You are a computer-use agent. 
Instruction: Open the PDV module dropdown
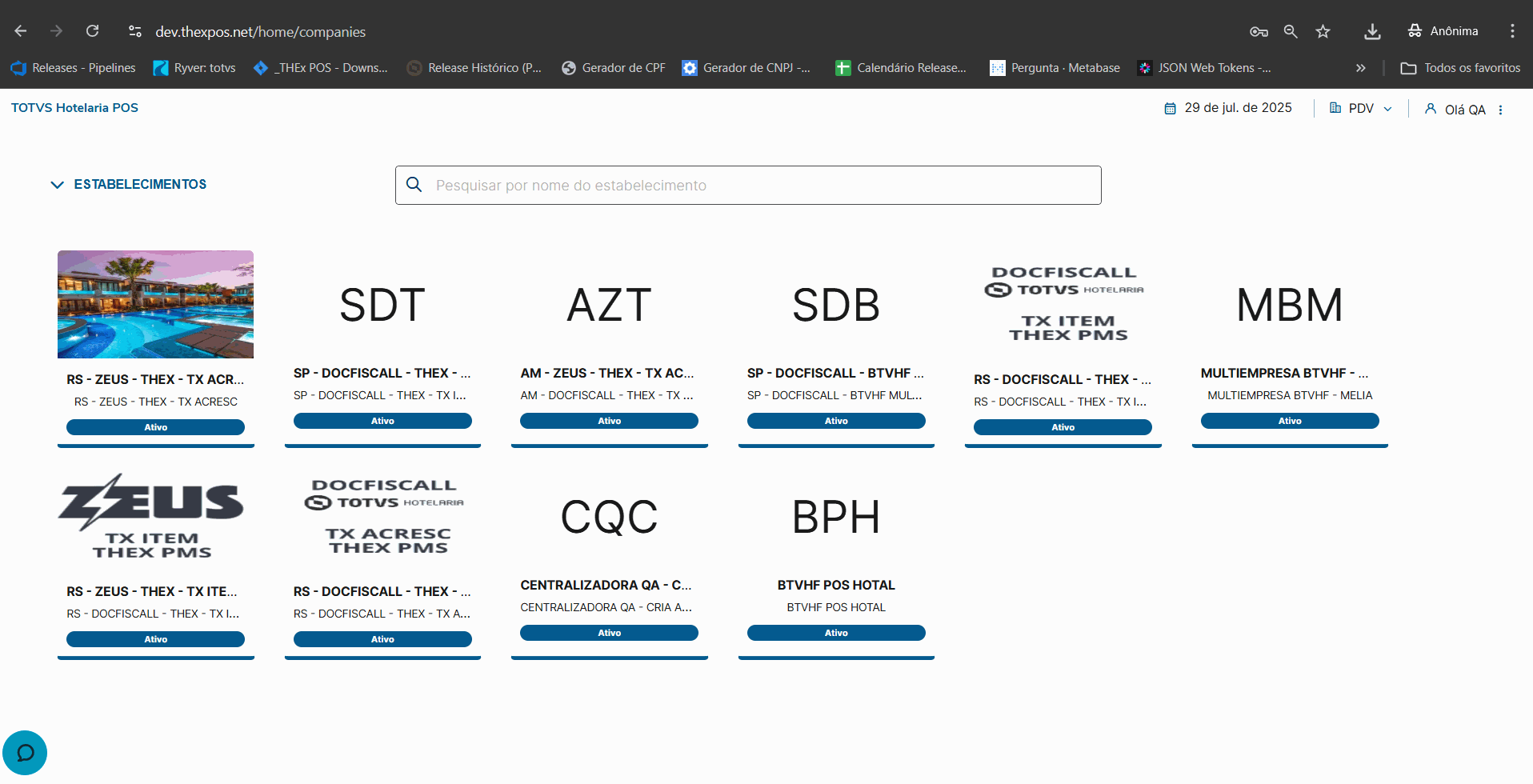1361,108
